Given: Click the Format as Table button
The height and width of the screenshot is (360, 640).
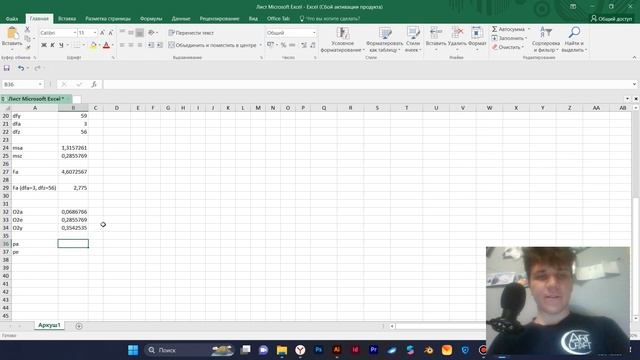Looking at the screenshot, I should point(384,39).
